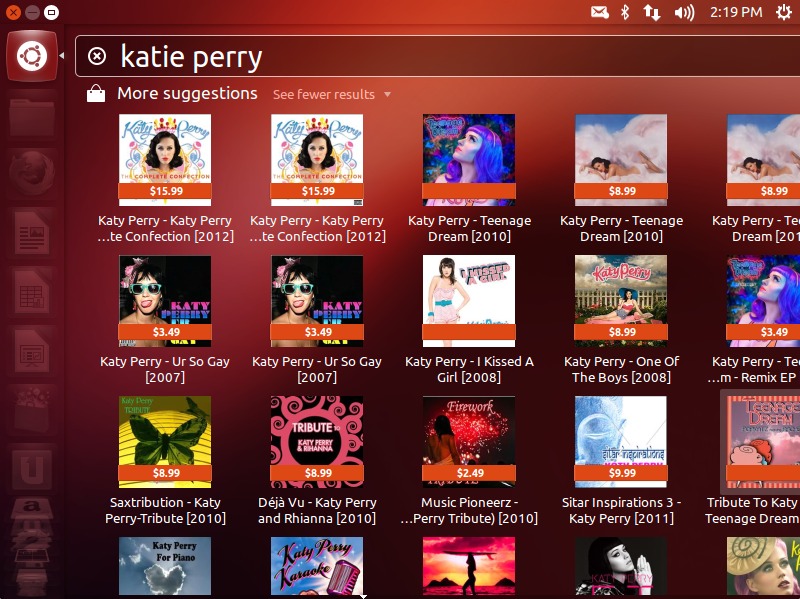
Task: Open the network connections indicator
Action: pyautogui.click(x=652, y=12)
